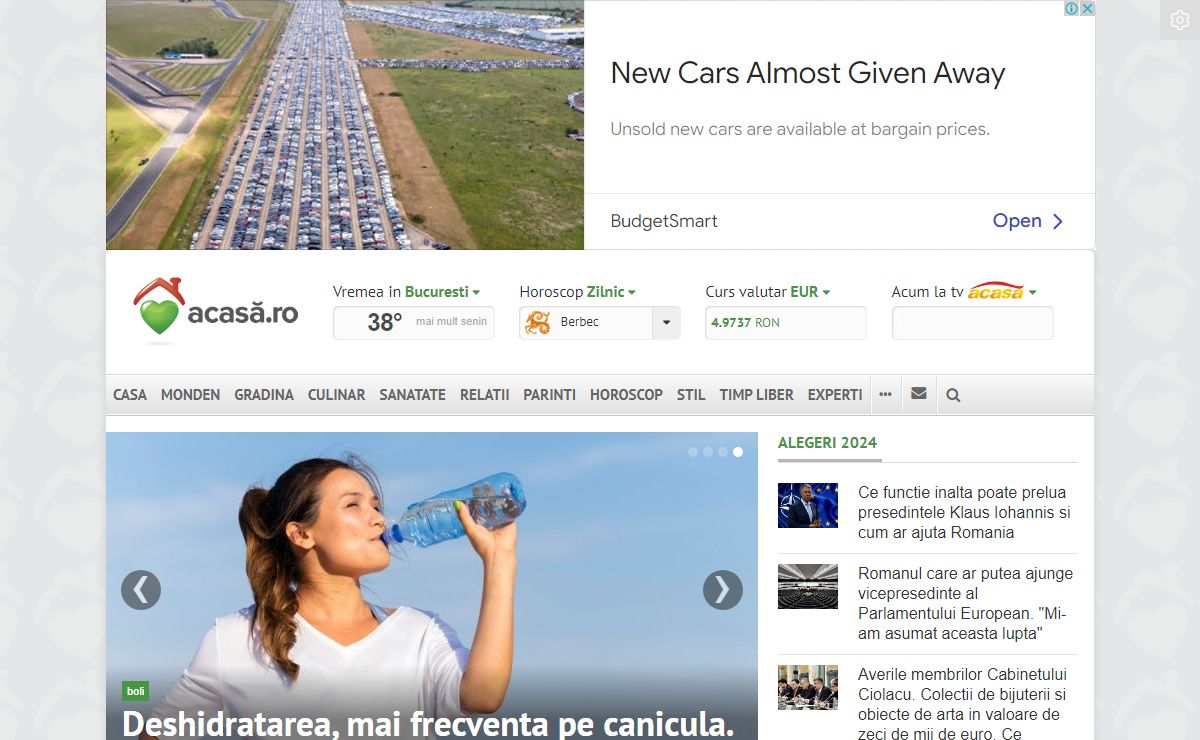Click the 4.9737 RON exchange rate box
Image resolution: width=1200 pixels, height=740 pixels.
(x=786, y=323)
